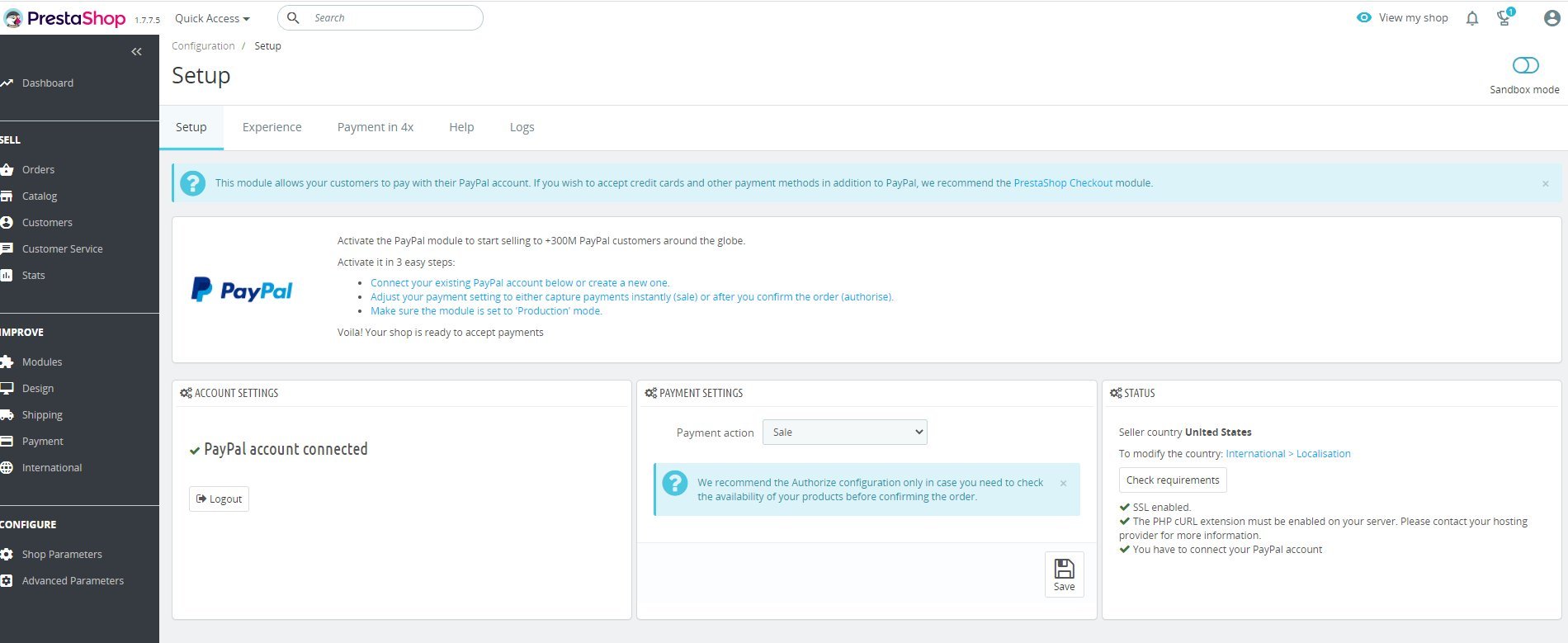This screenshot has width=1568, height=643.
Task: Click 'Make sure the module is set' link
Action: 486,311
